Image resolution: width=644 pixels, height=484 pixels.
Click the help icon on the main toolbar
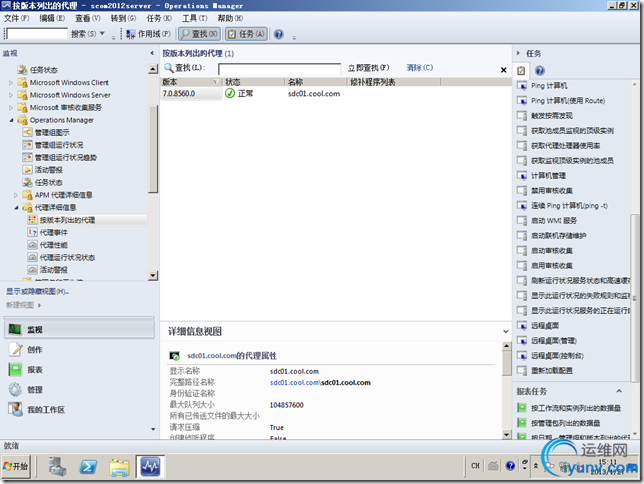coord(279,34)
